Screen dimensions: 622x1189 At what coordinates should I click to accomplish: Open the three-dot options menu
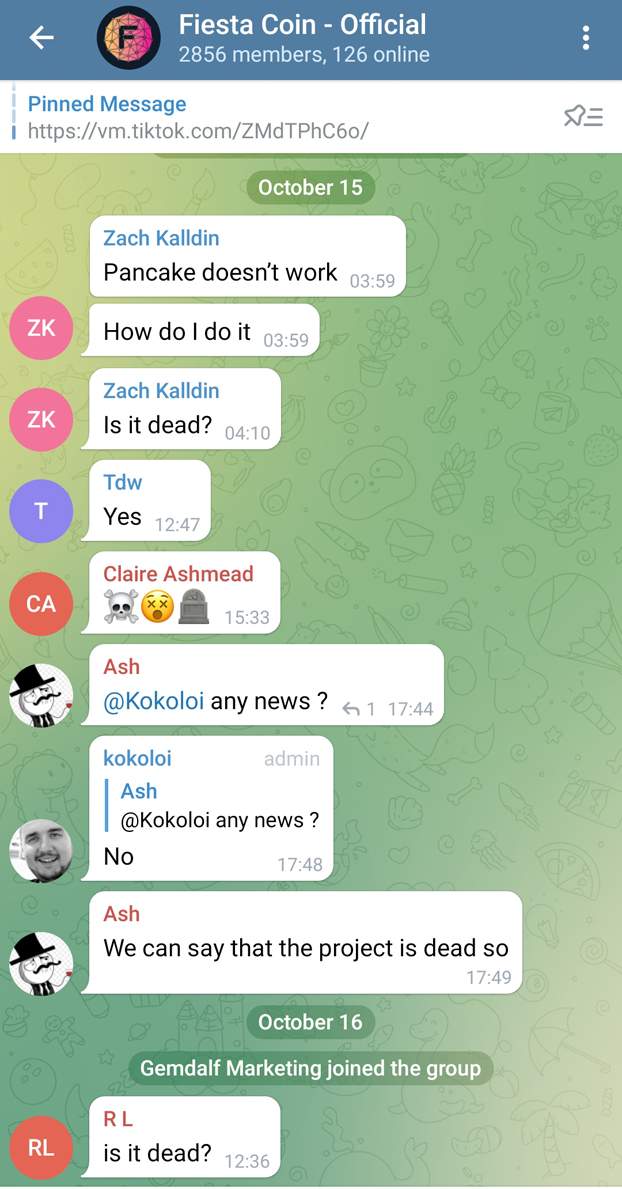click(586, 38)
